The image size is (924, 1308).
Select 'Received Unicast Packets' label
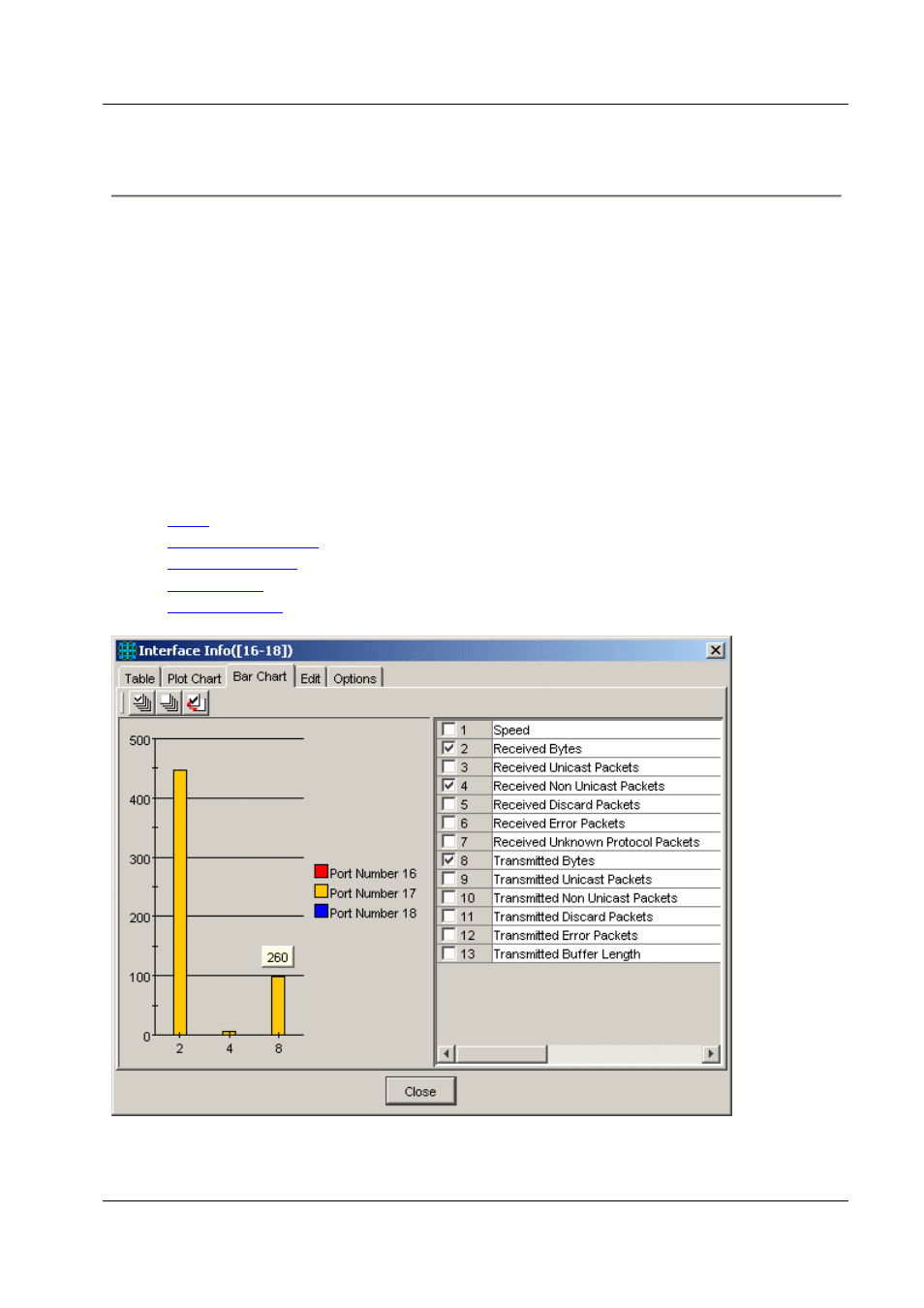tap(566, 767)
